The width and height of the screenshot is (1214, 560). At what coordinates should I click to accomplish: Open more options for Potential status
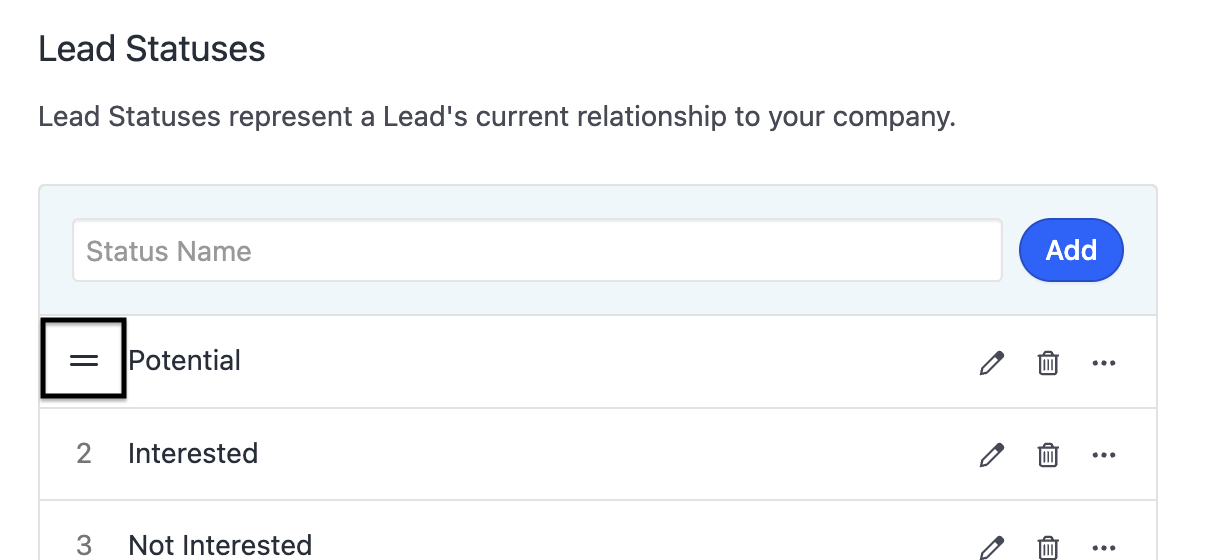[x=1103, y=362]
